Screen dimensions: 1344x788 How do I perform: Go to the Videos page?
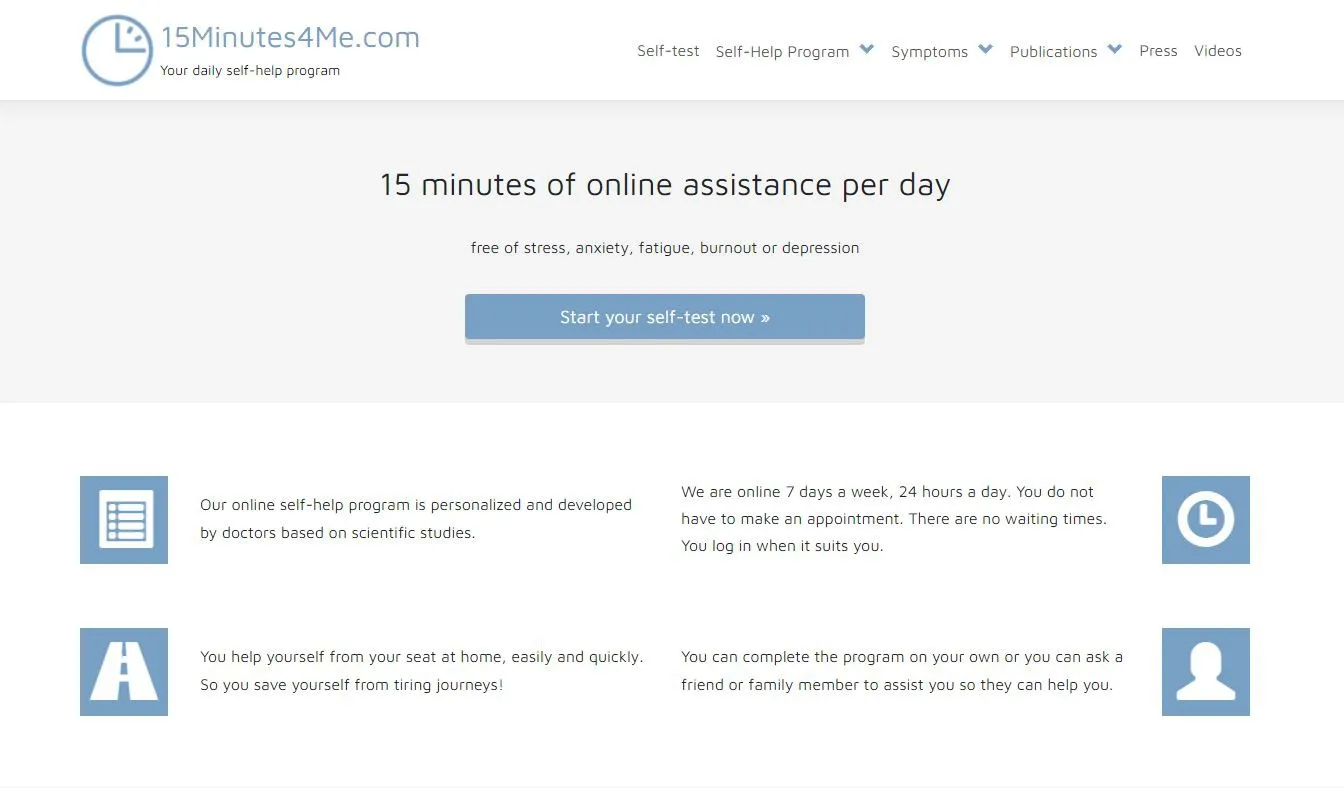(x=1218, y=51)
